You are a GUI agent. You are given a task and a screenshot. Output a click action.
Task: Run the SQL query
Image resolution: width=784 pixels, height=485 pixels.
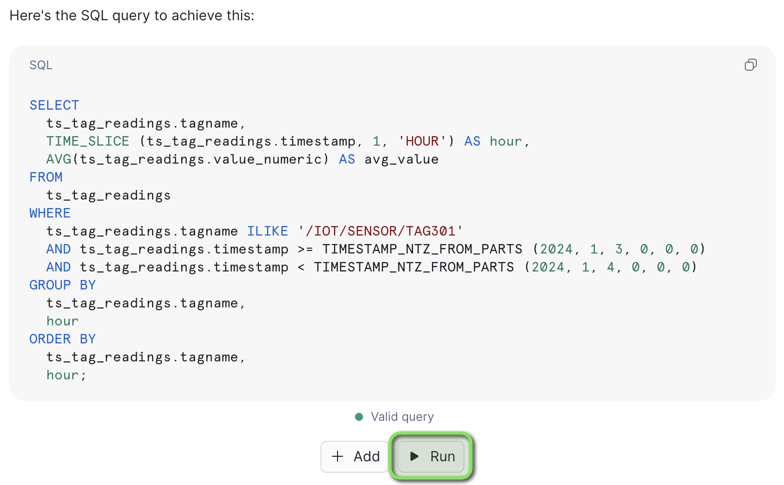click(432, 456)
